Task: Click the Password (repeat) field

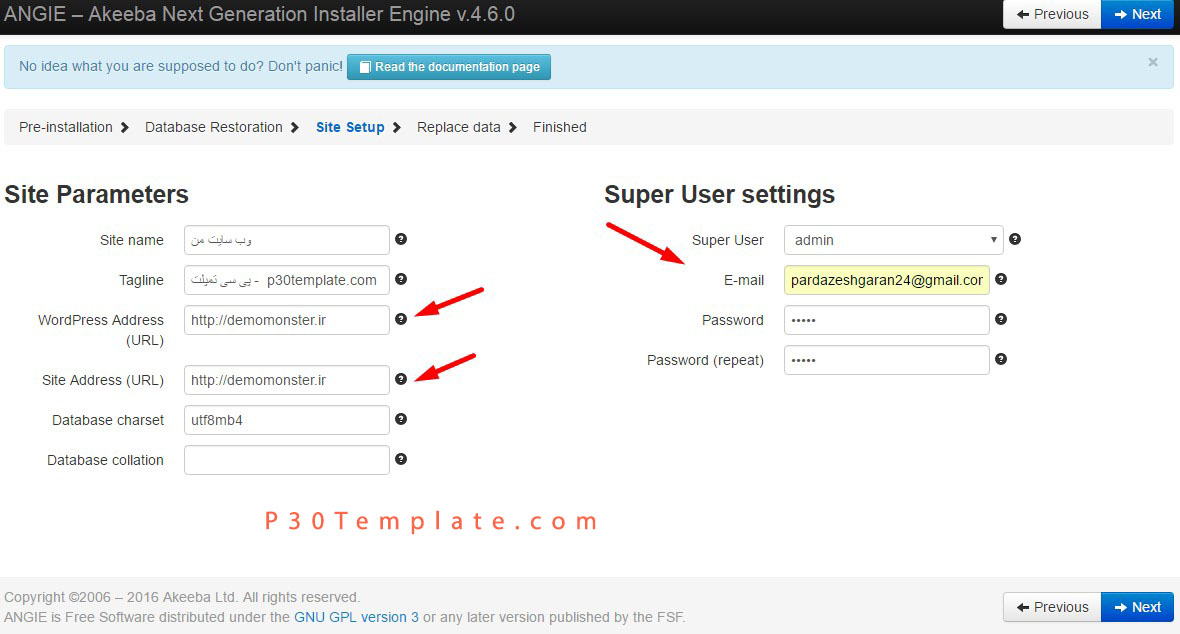Action: (887, 360)
